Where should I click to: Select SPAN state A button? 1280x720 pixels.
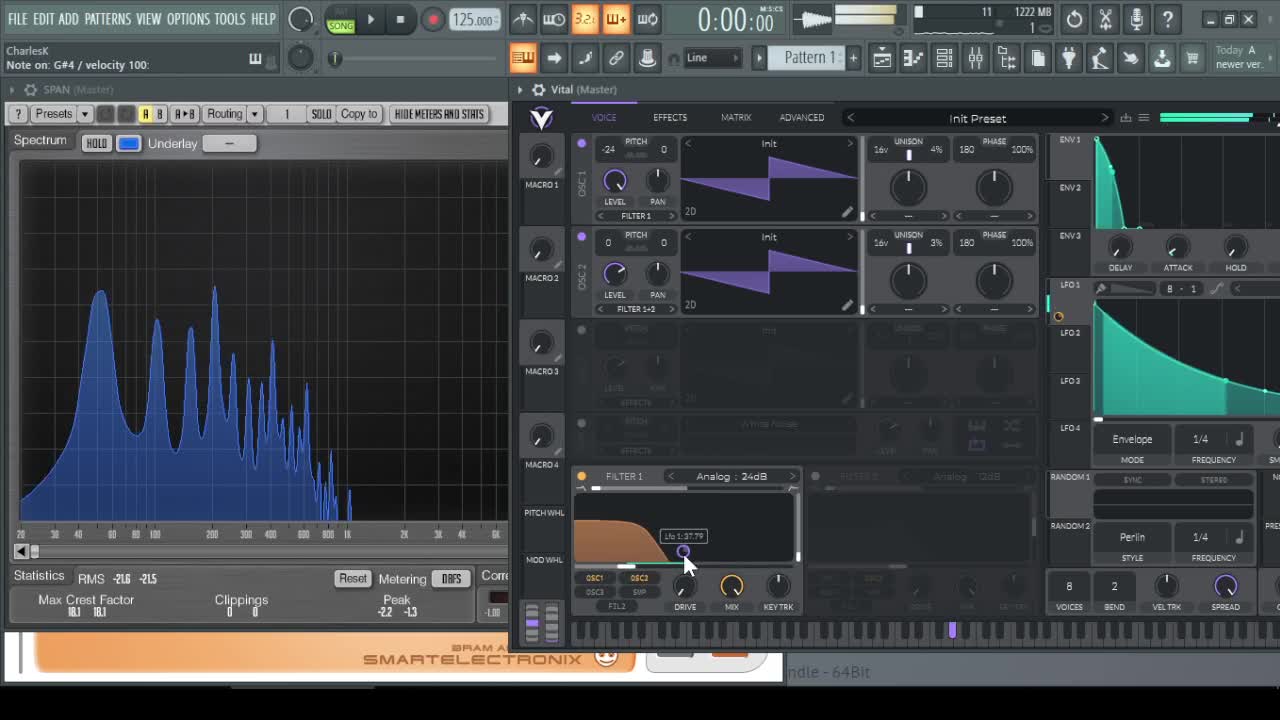[145, 114]
